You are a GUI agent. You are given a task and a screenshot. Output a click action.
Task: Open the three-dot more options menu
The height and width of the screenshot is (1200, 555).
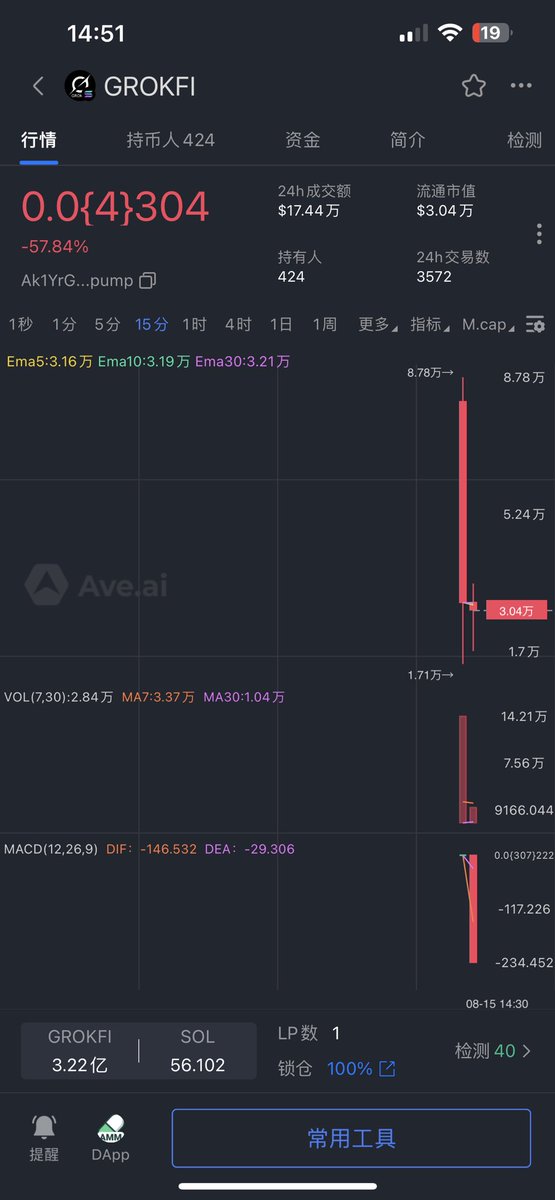tap(521, 86)
